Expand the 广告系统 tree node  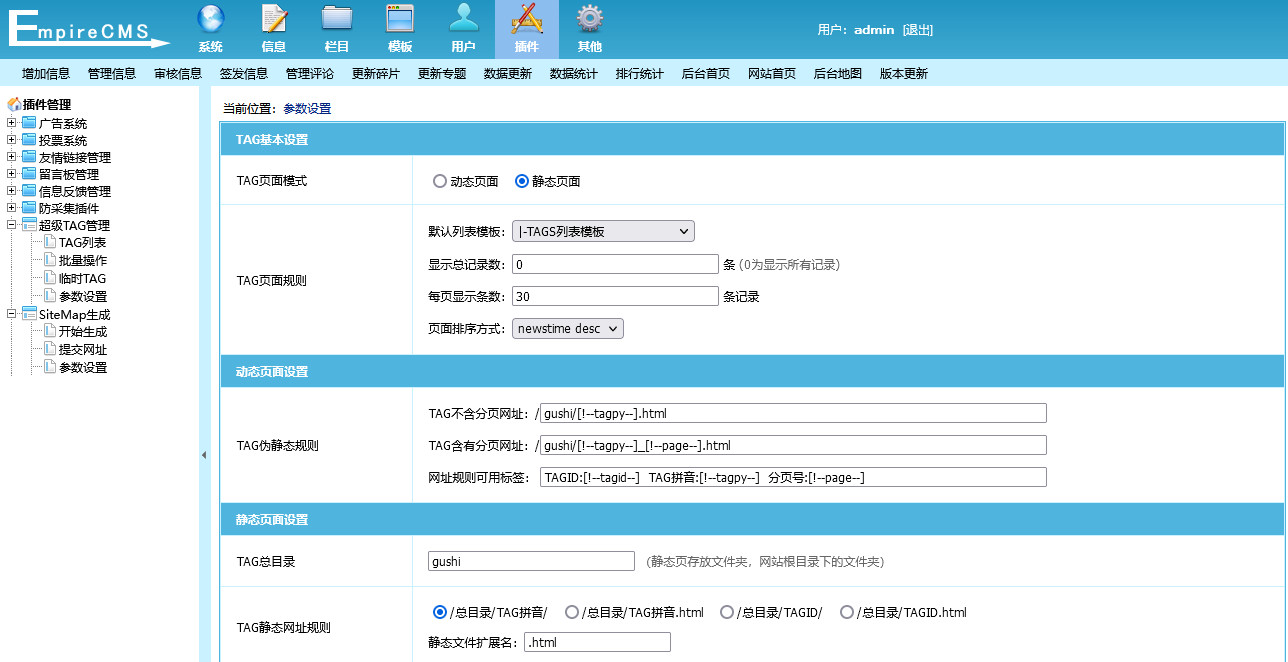pos(12,123)
